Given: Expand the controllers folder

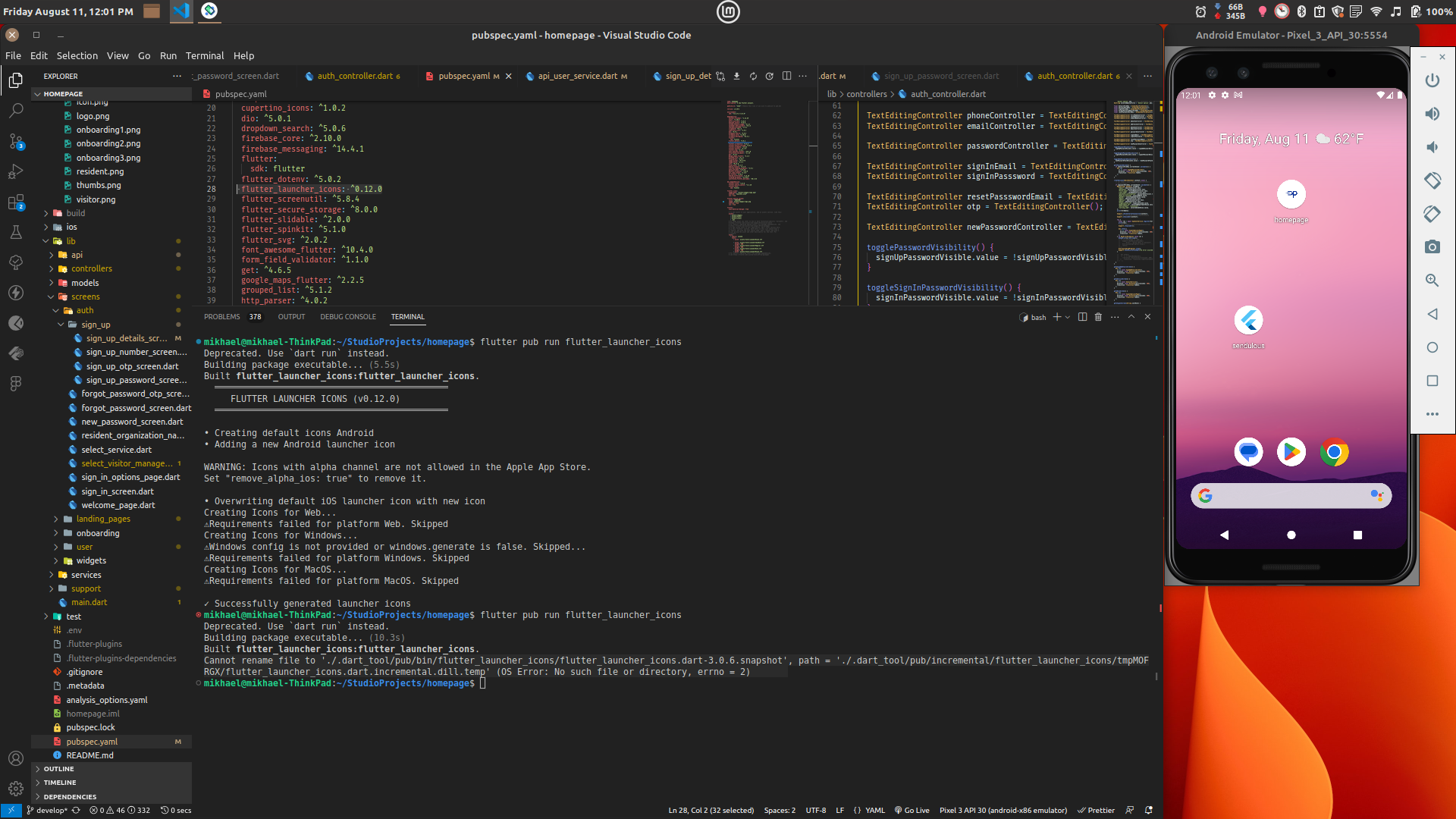Looking at the screenshot, I should (x=91, y=268).
